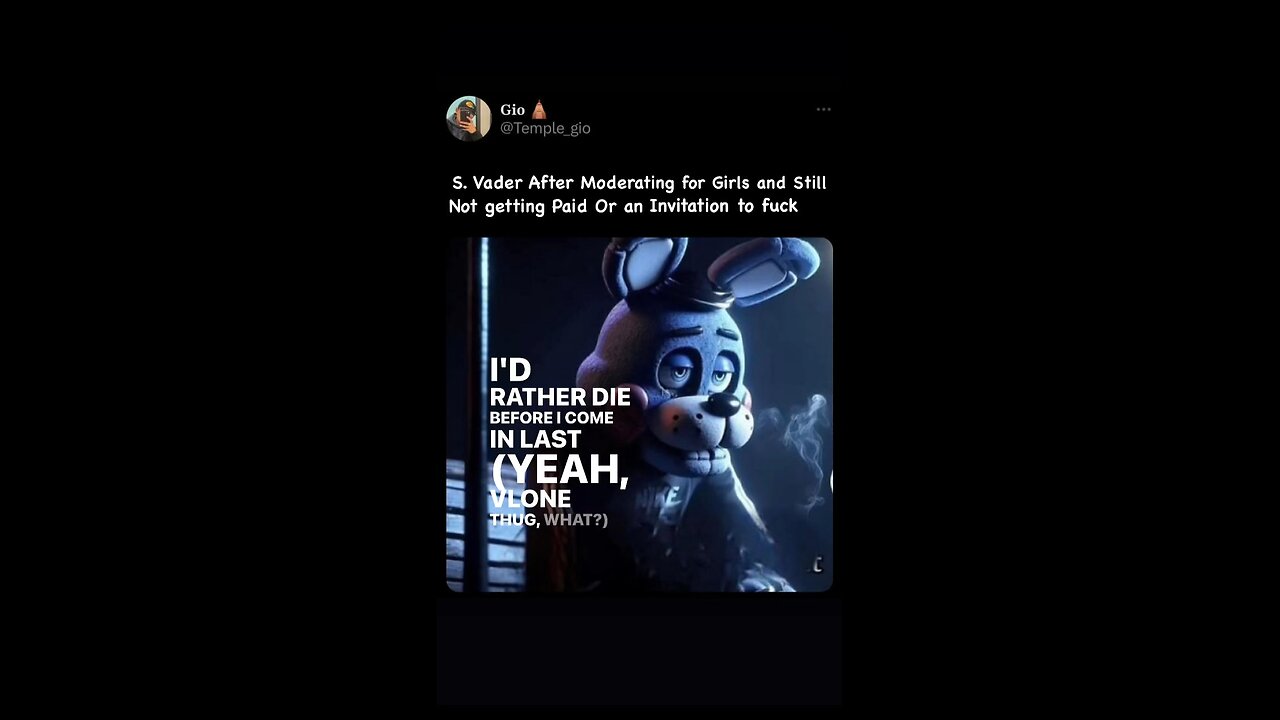1280x720 pixels.
Task: Click the lyric text BEFORE I COME
Action: [551, 418]
